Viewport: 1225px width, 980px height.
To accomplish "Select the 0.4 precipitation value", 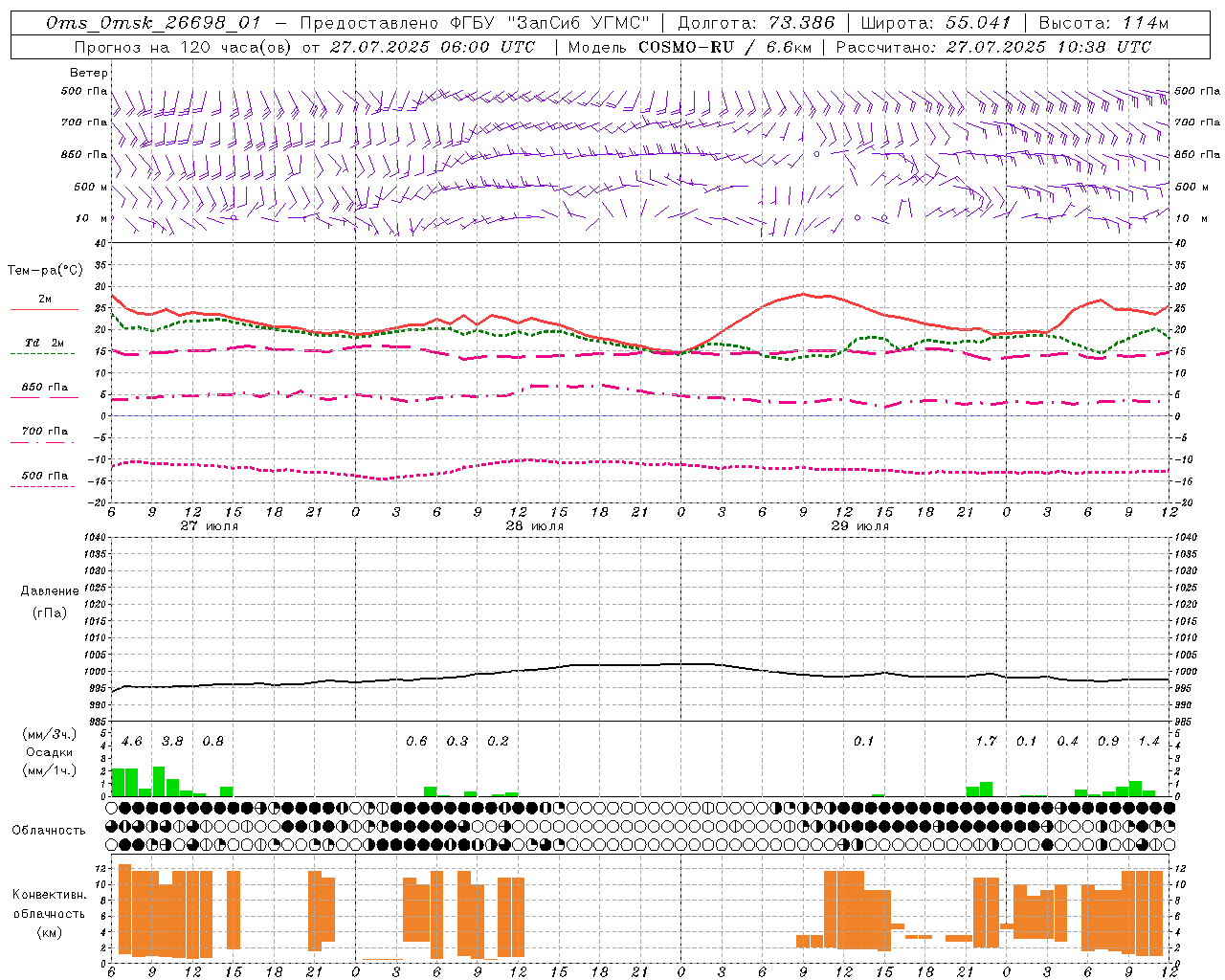I will [x=1067, y=742].
